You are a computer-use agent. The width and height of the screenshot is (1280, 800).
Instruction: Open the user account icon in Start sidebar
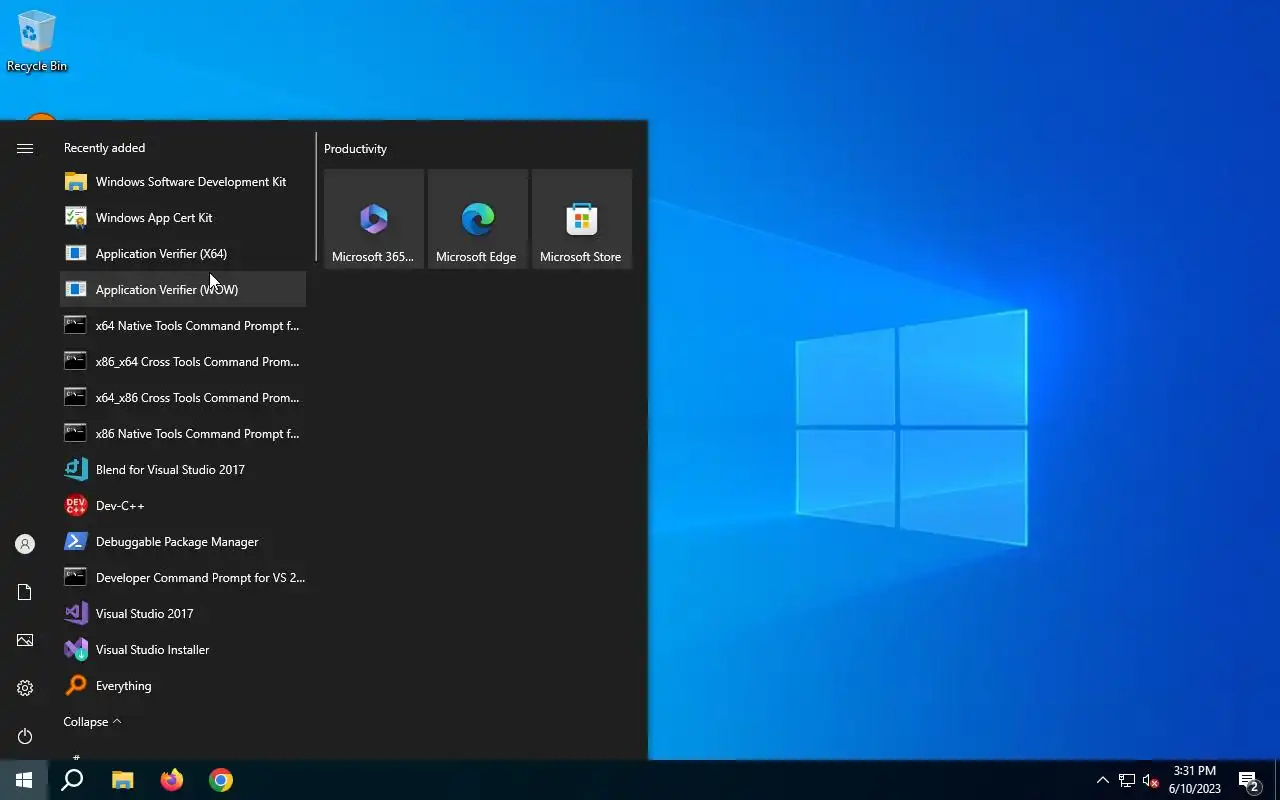[25, 544]
